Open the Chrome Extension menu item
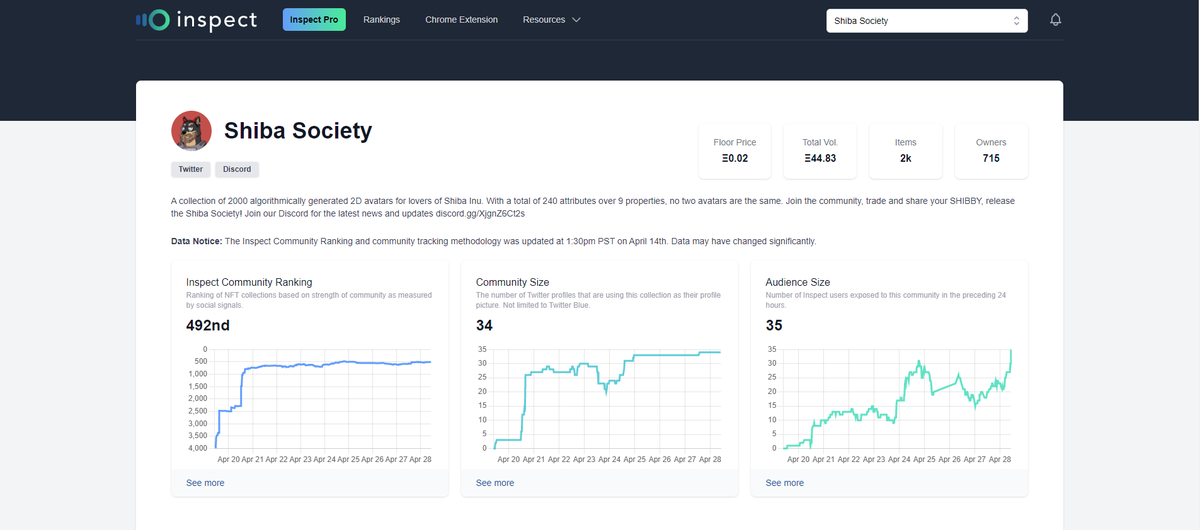Image resolution: width=1200 pixels, height=530 pixels. pyautogui.click(x=461, y=20)
